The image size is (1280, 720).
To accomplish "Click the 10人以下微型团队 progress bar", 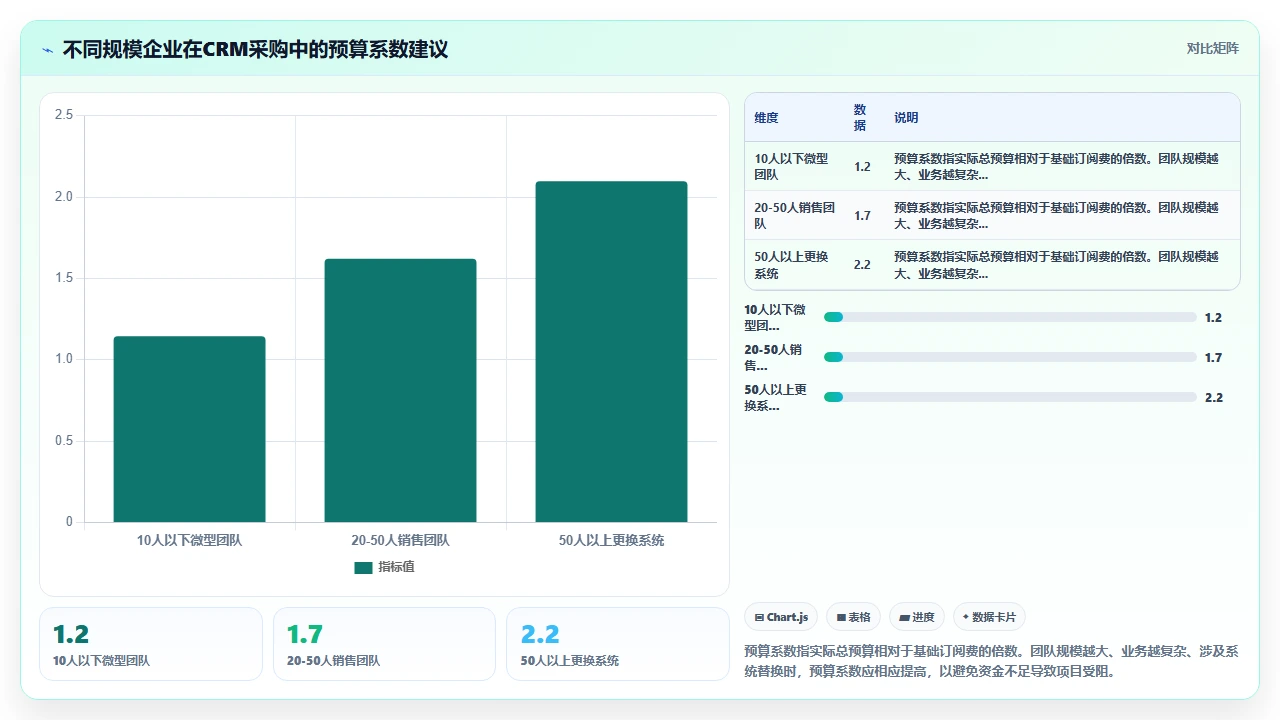I will click(x=1010, y=317).
